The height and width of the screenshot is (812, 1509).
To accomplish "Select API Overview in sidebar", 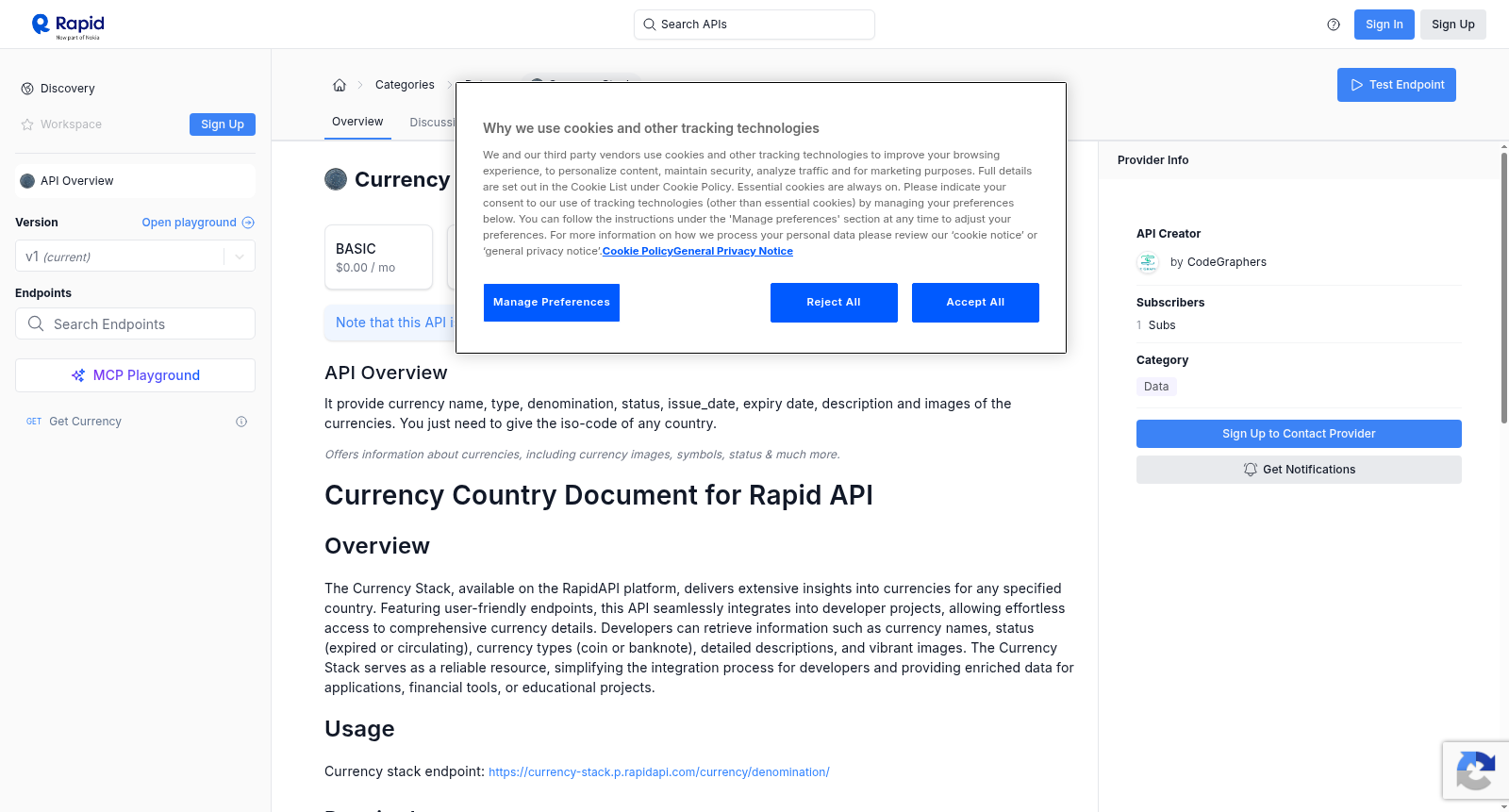I will coord(135,181).
